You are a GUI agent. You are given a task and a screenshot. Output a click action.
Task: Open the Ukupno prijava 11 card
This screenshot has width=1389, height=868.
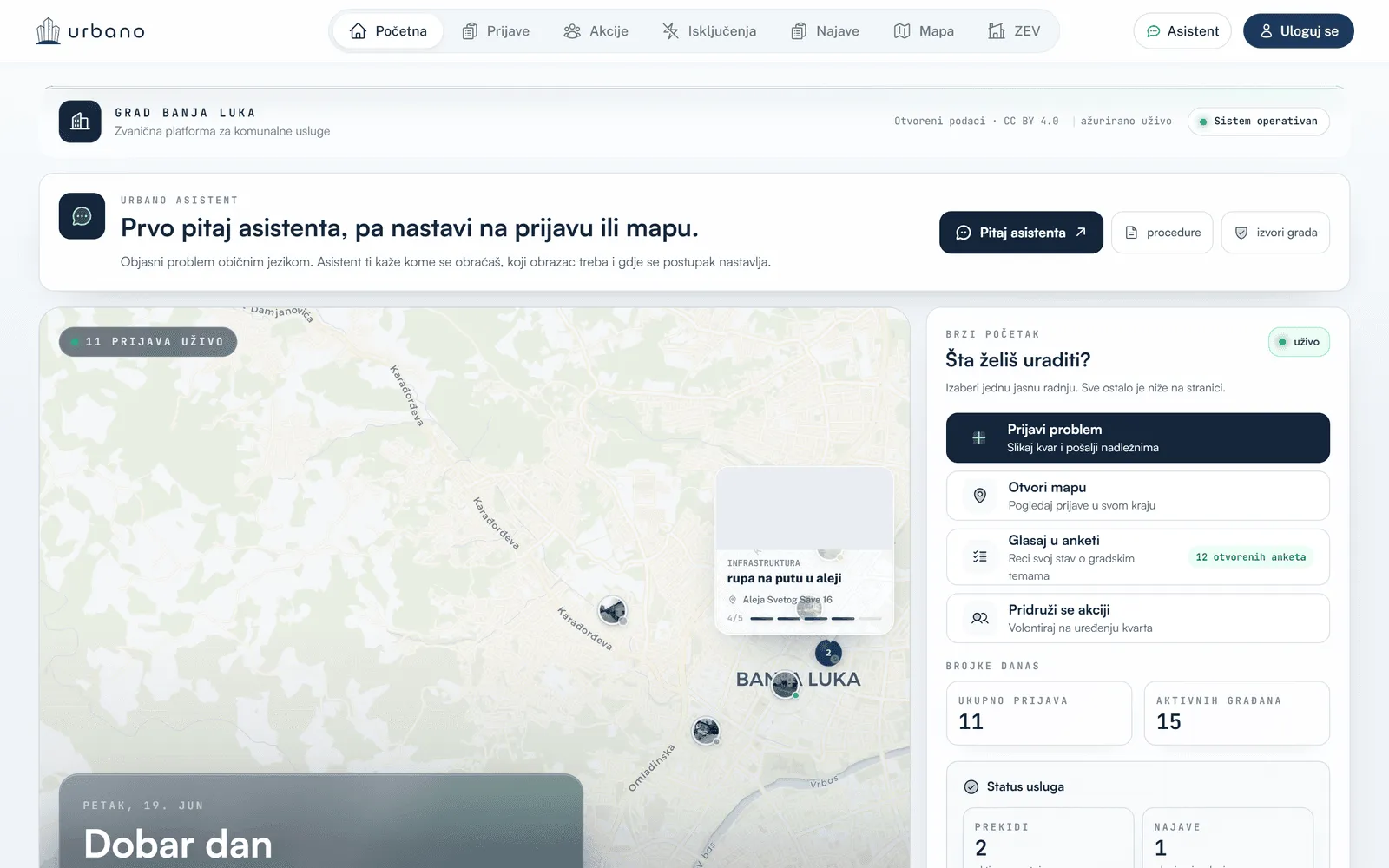pos(1039,713)
